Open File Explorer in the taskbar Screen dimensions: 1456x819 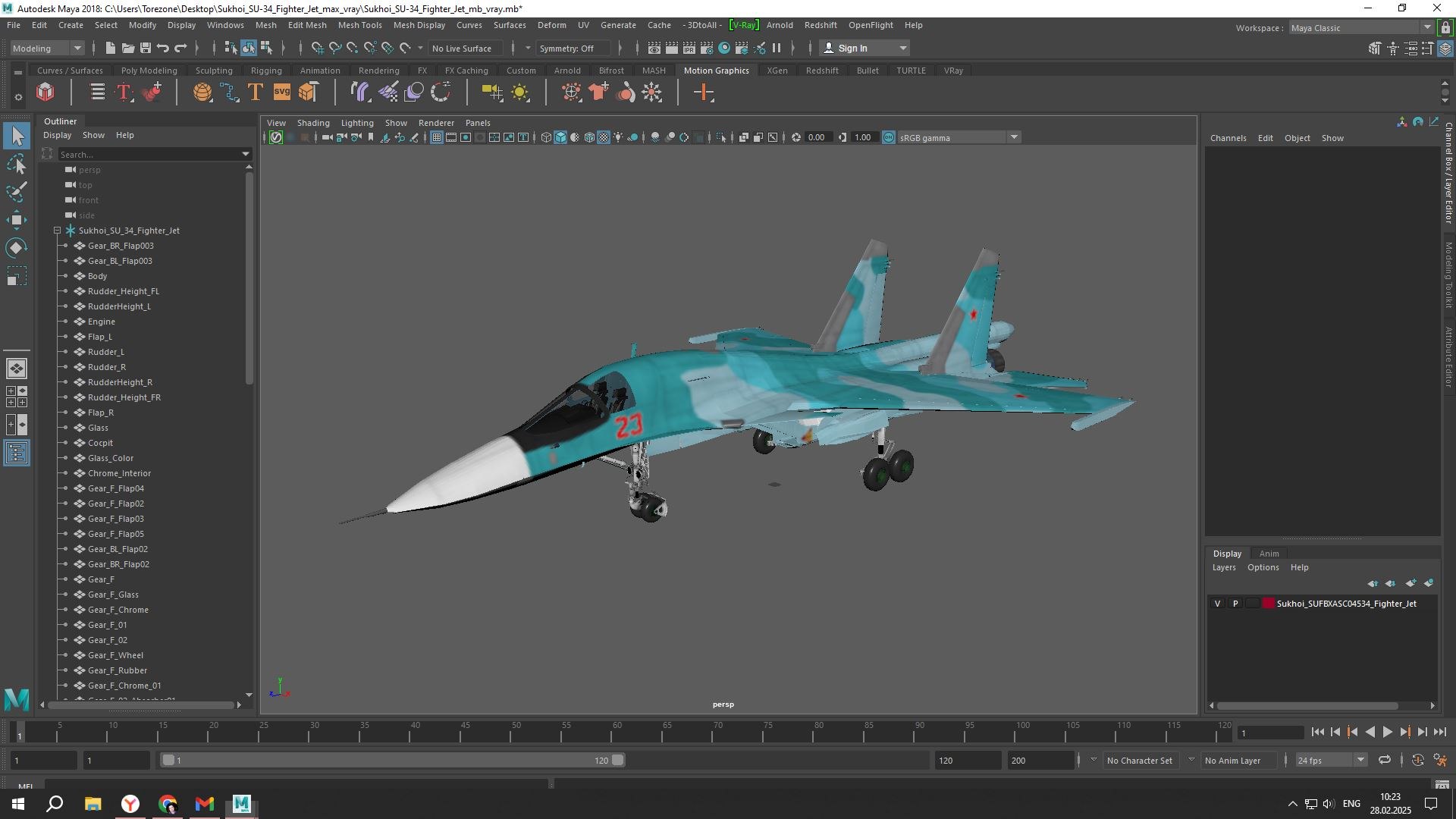tap(93, 804)
